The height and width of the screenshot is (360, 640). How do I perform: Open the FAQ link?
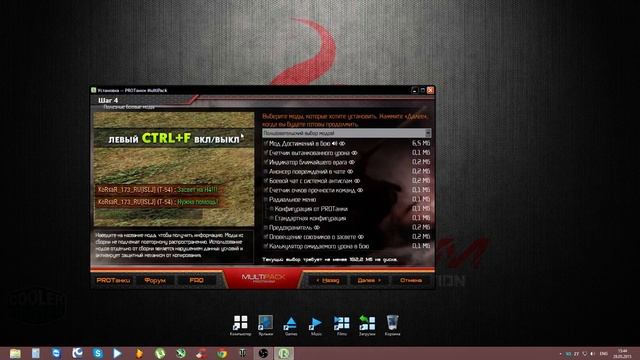tap(196, 280)
